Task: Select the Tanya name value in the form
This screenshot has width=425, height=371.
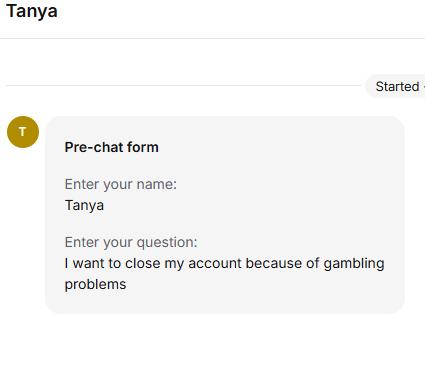Action: (84, 205)
